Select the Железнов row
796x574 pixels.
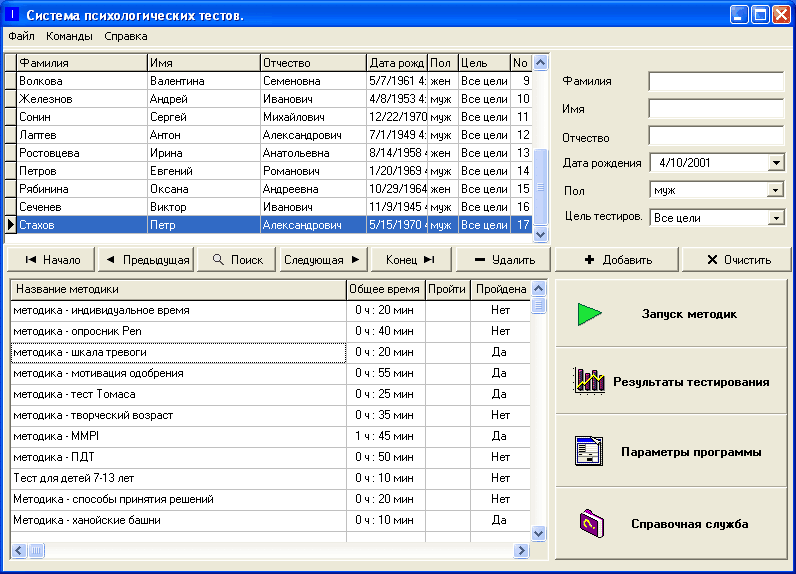274,99
